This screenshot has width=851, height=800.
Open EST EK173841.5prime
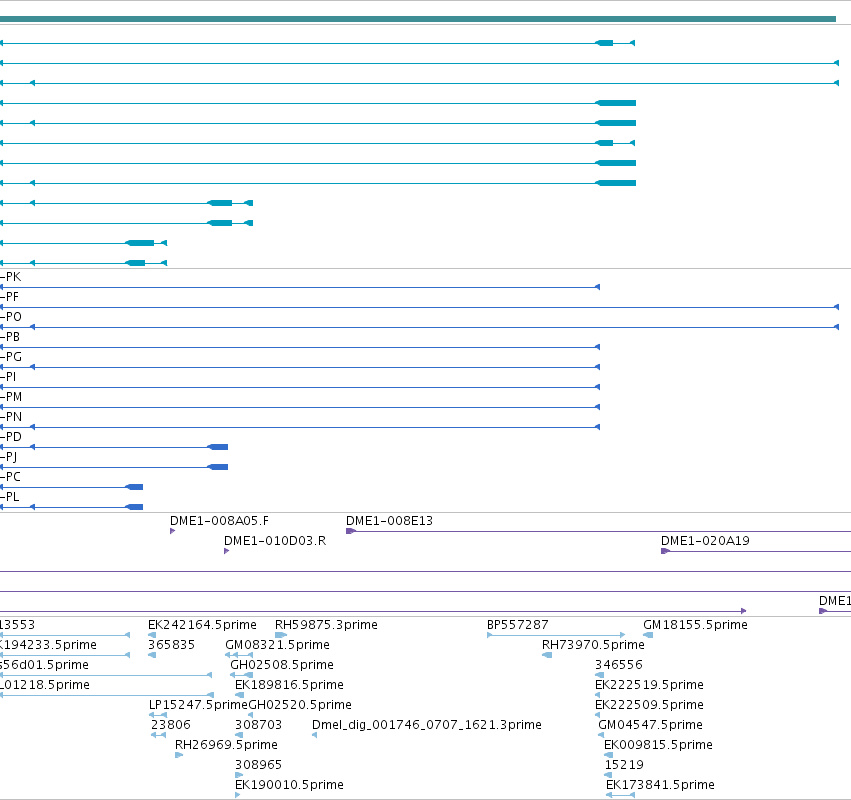[x=660, y=785]
